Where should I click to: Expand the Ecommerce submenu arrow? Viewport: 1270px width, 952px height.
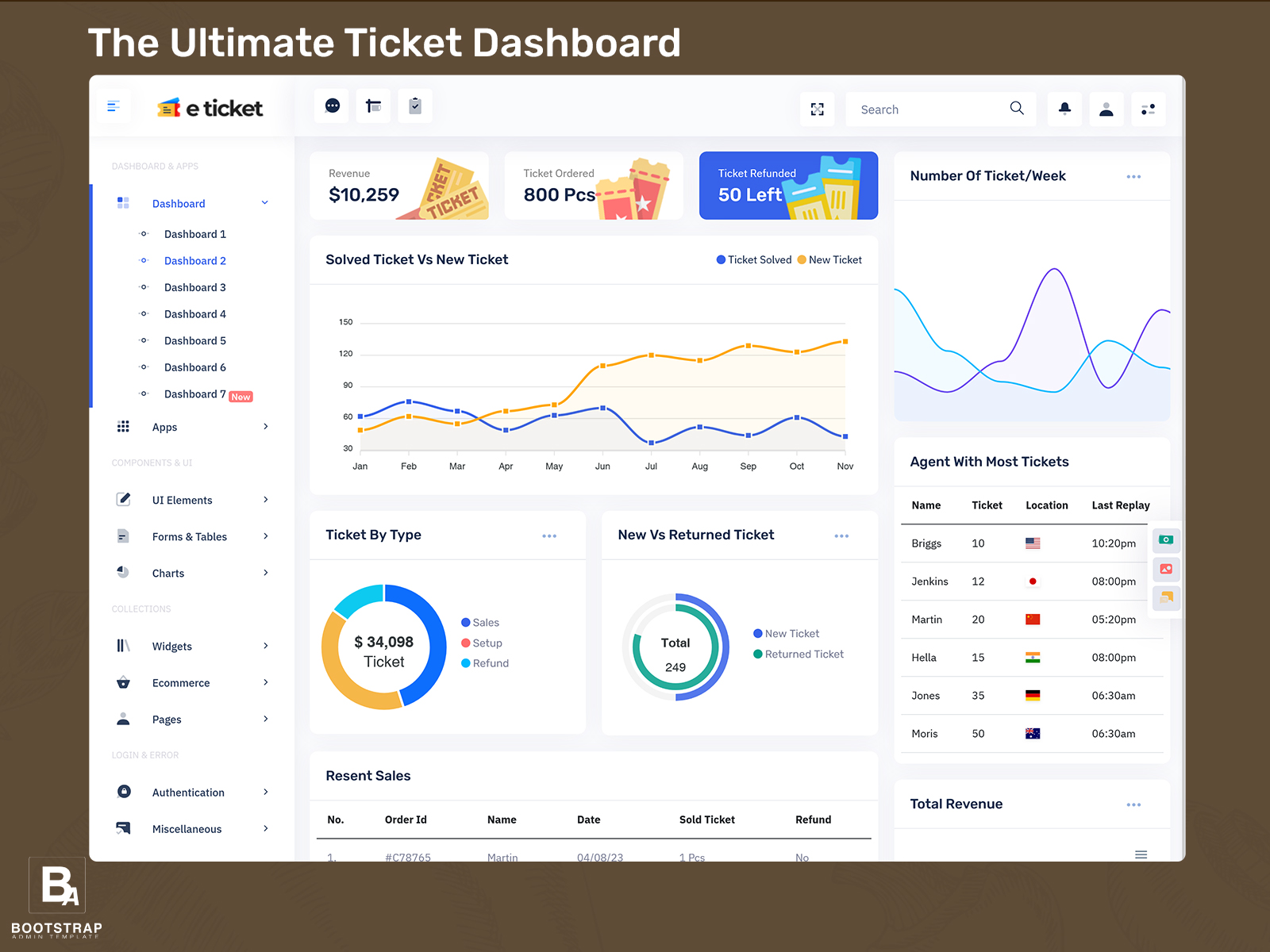(x=266, y=682)
